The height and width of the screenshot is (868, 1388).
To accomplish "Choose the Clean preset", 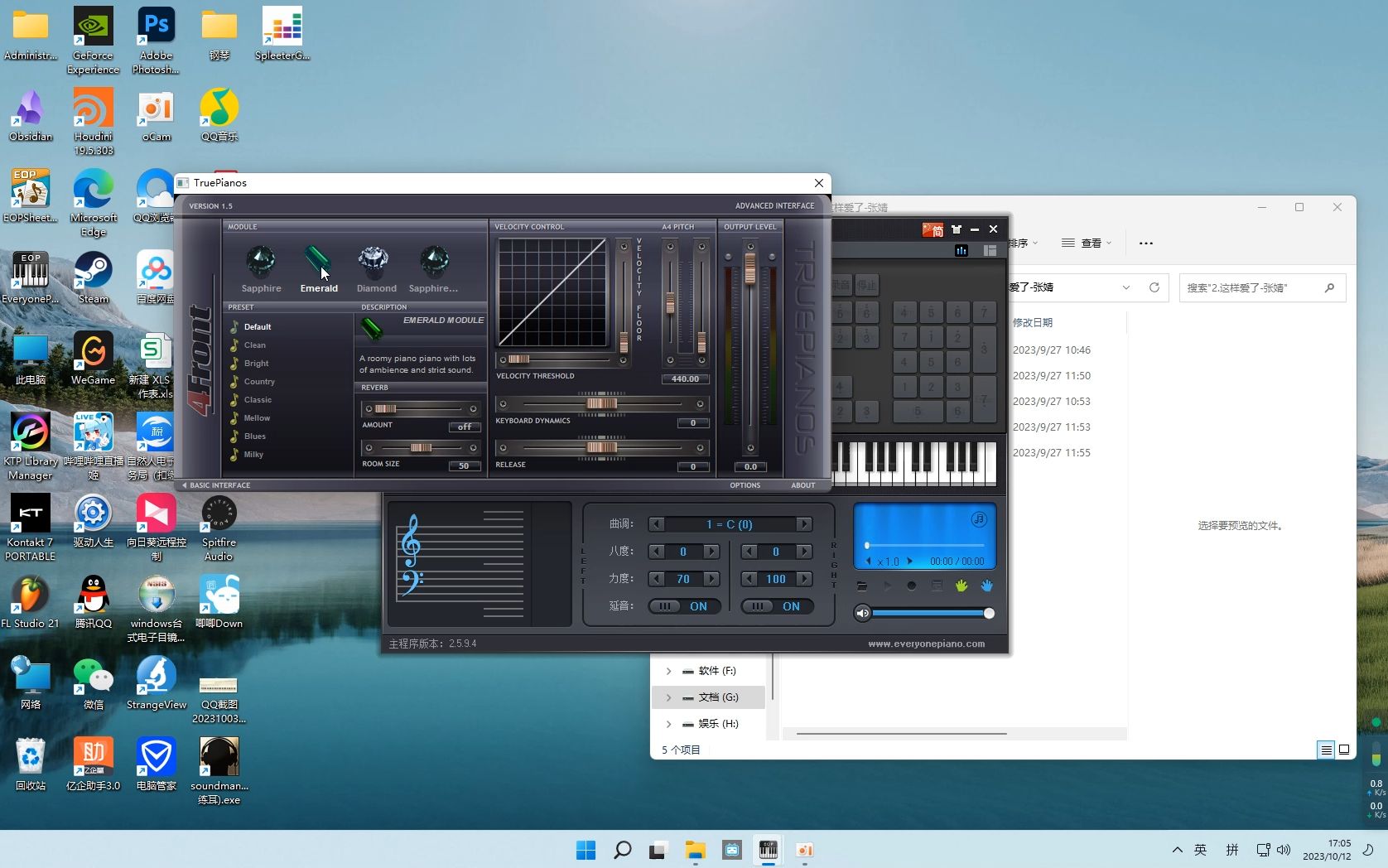I will [255, 345].
